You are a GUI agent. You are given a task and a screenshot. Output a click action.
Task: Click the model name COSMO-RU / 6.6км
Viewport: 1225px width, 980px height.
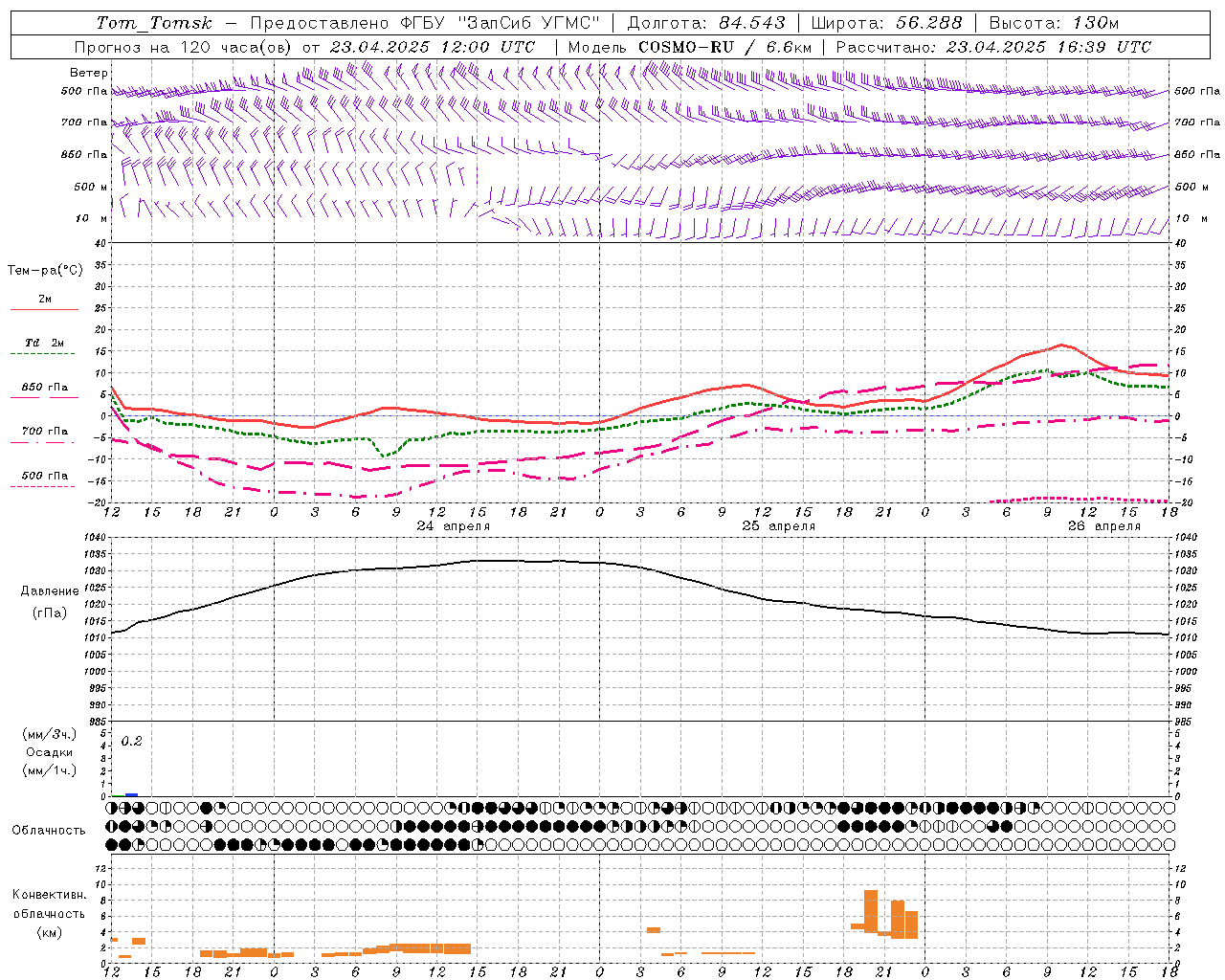724,47
